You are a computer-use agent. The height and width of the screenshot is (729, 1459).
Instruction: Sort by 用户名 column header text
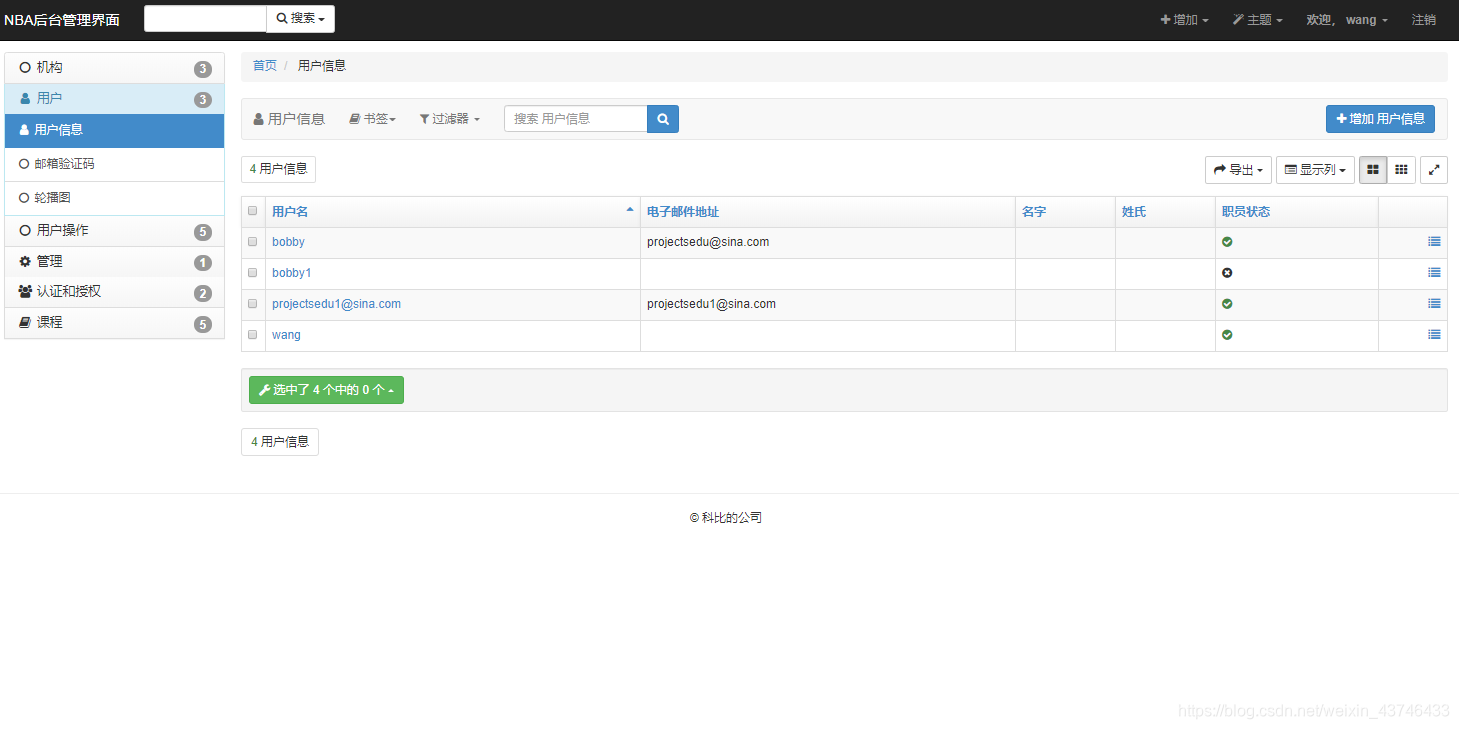click(x=290, y=212)
